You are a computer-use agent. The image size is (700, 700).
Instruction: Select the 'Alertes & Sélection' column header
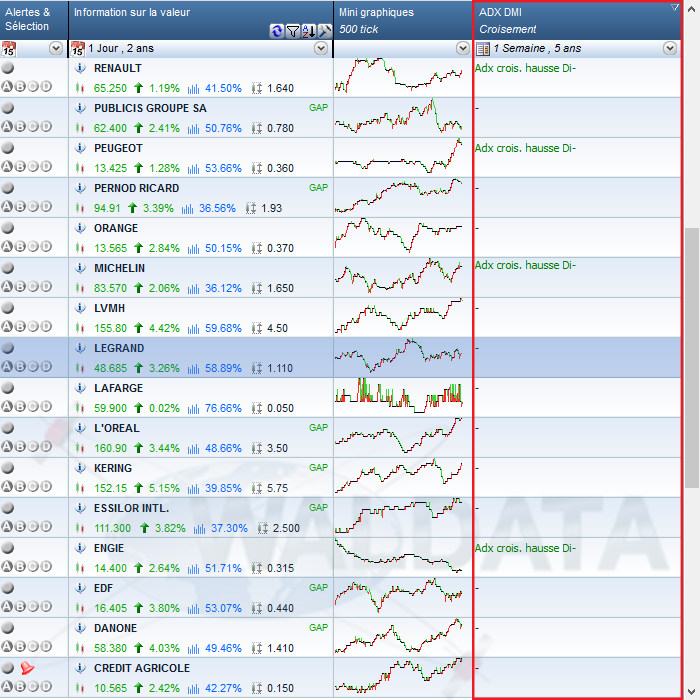point(34,20)
